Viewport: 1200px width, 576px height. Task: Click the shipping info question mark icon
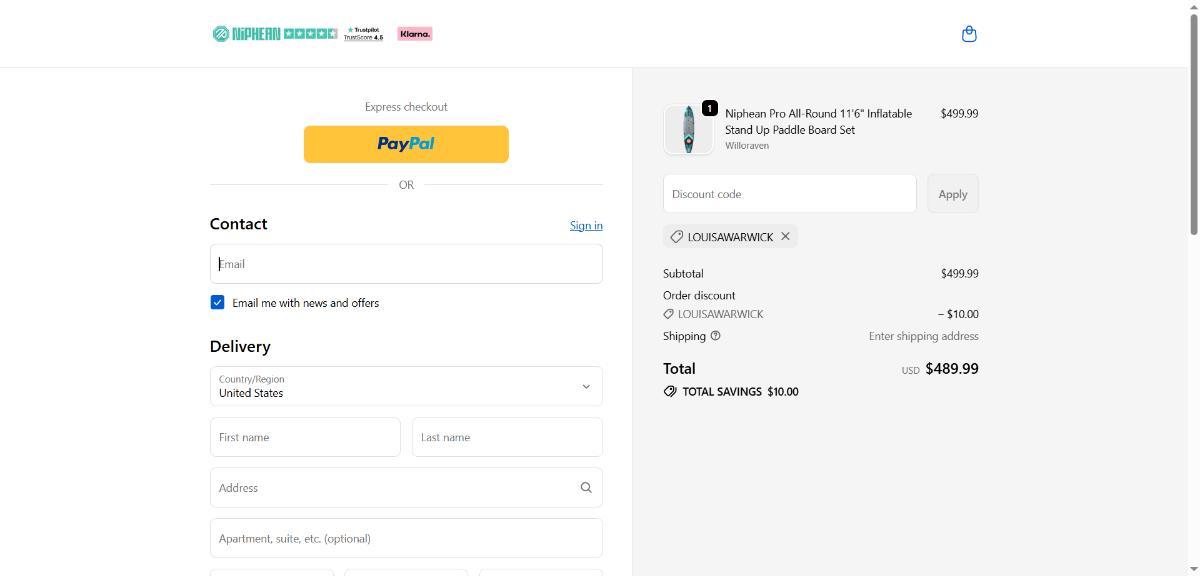[x=715, y=336]
